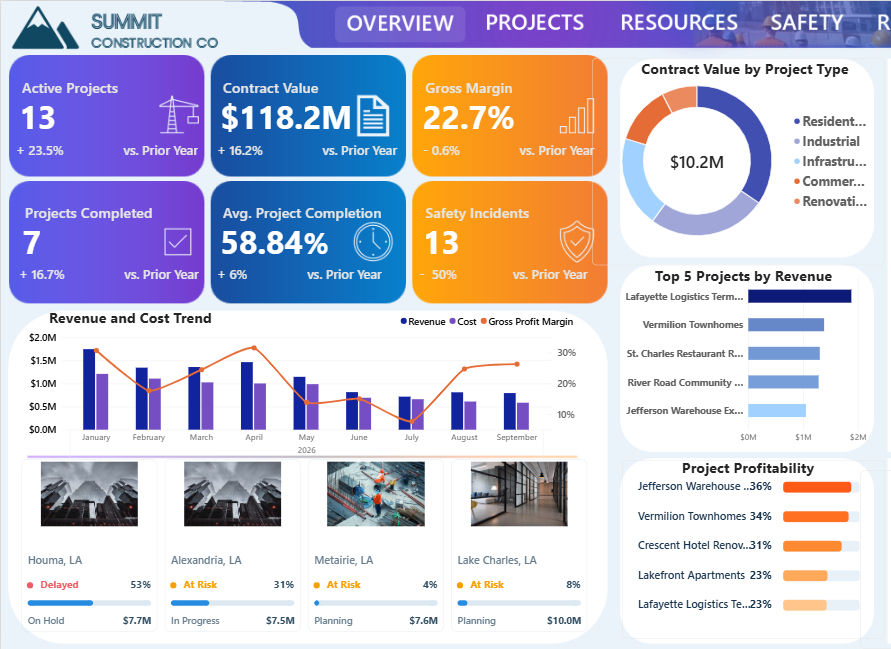Click the $7.7M value on Houma card

[137, 621]
